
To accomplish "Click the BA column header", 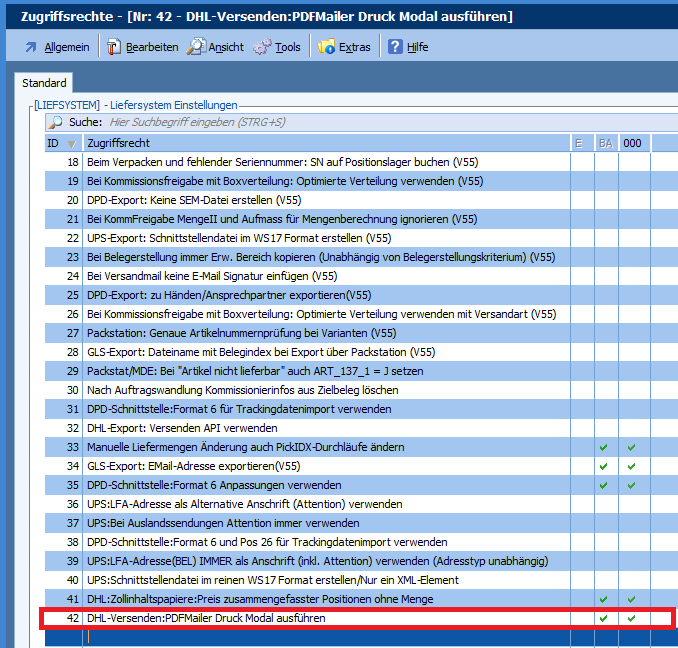I will pyautogui.click(x=606, y=143).
